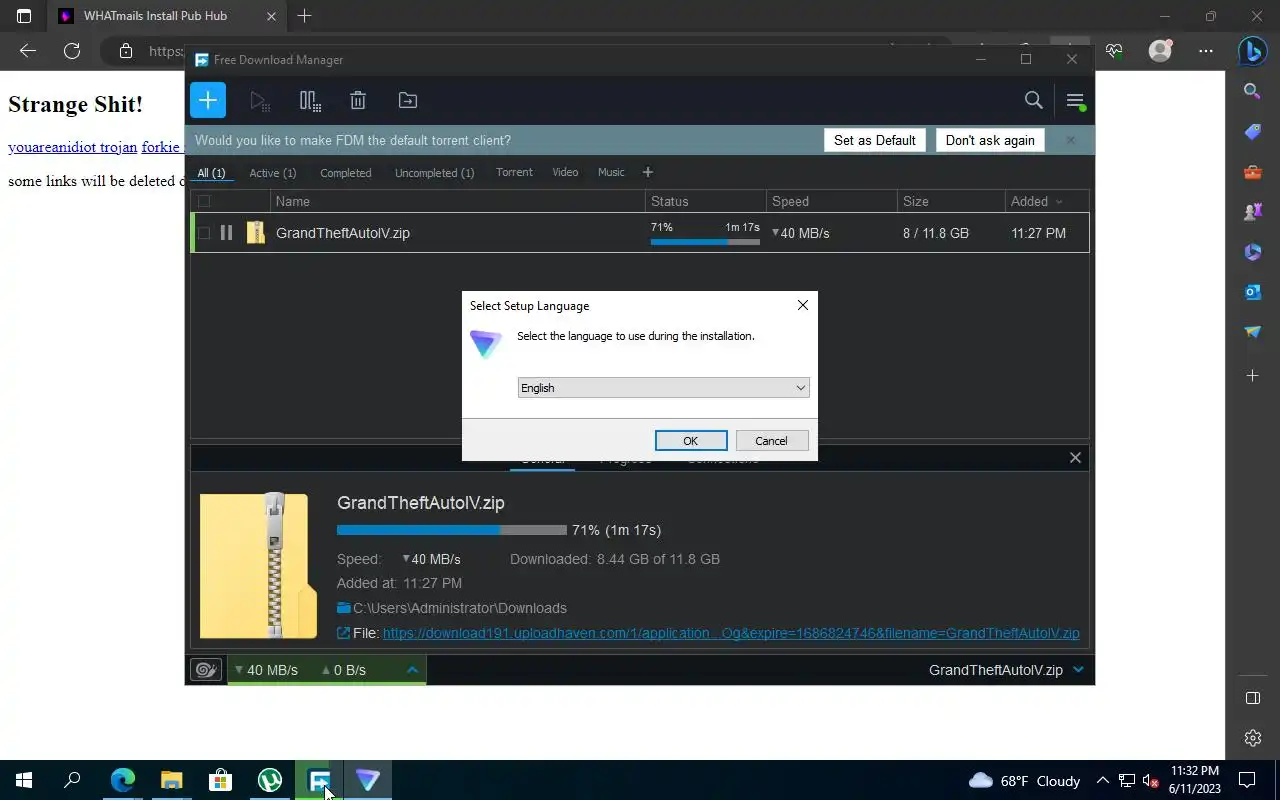Close the WHATmails Install Pub Hub tab
The width and height of the screenshot is (1280, 800).
tap(270, 16)
